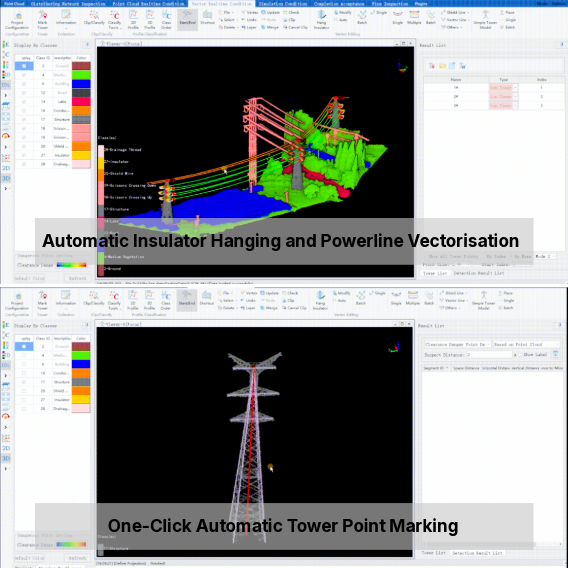Run Hang Insulator in the upper window
The width and height of the screenshot is (568, 568).
pos(321,20)
